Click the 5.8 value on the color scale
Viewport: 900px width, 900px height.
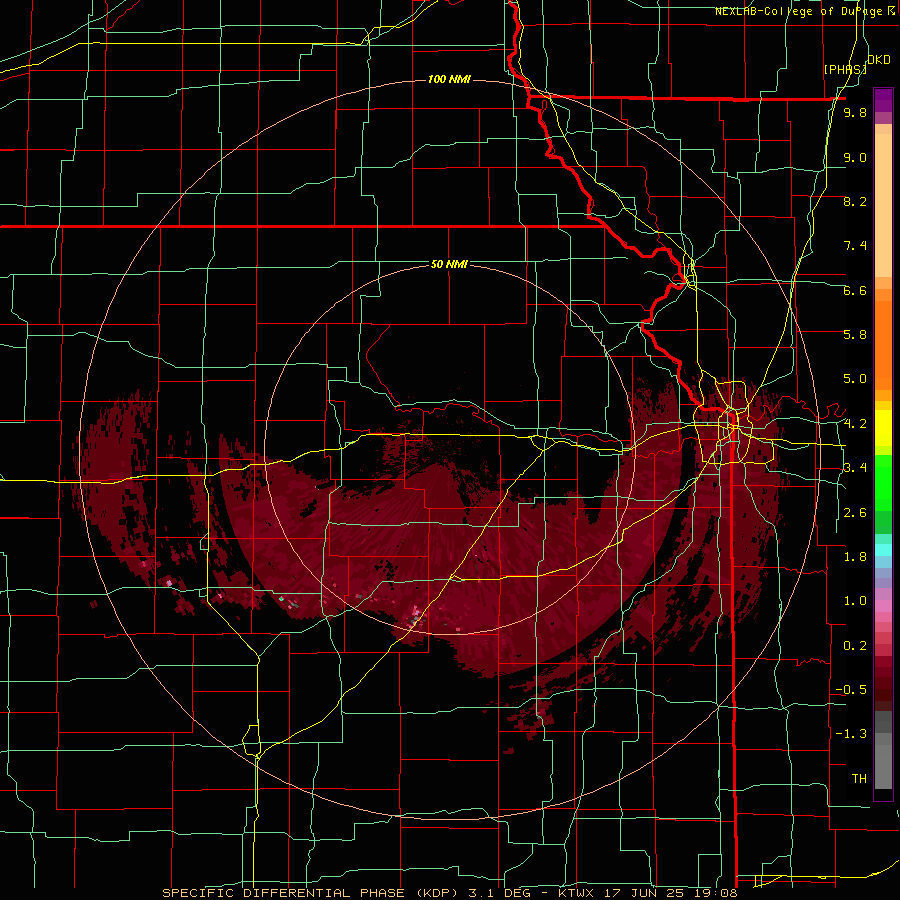[x=855, y=334]
